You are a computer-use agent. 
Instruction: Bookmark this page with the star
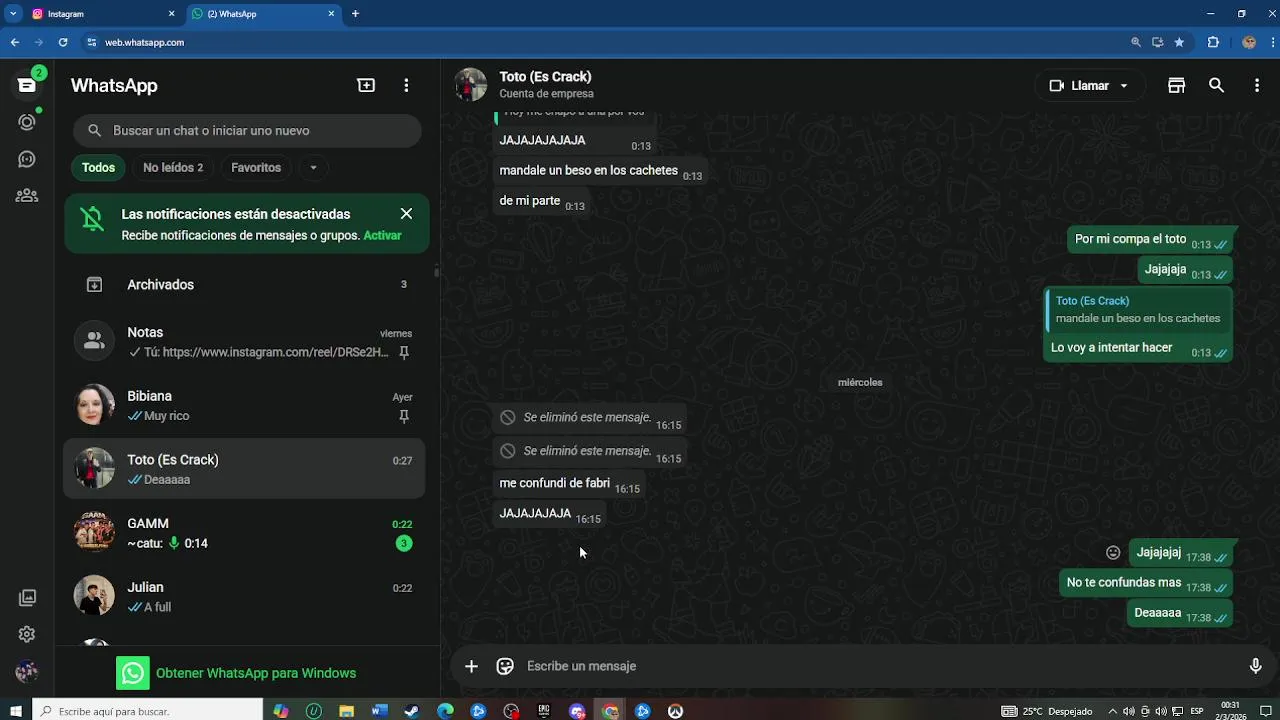pyautogui.click(x=1179, y=42)
